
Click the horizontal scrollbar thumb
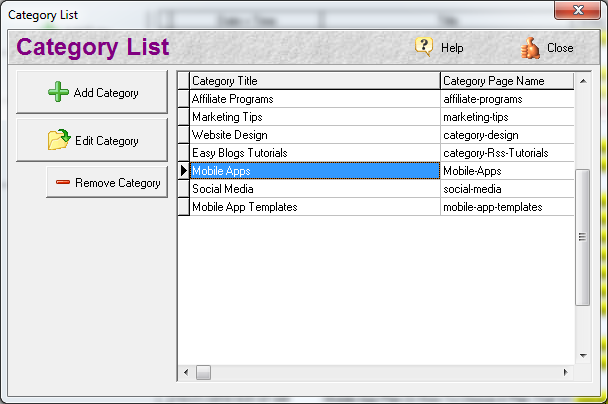click(203, 373)
